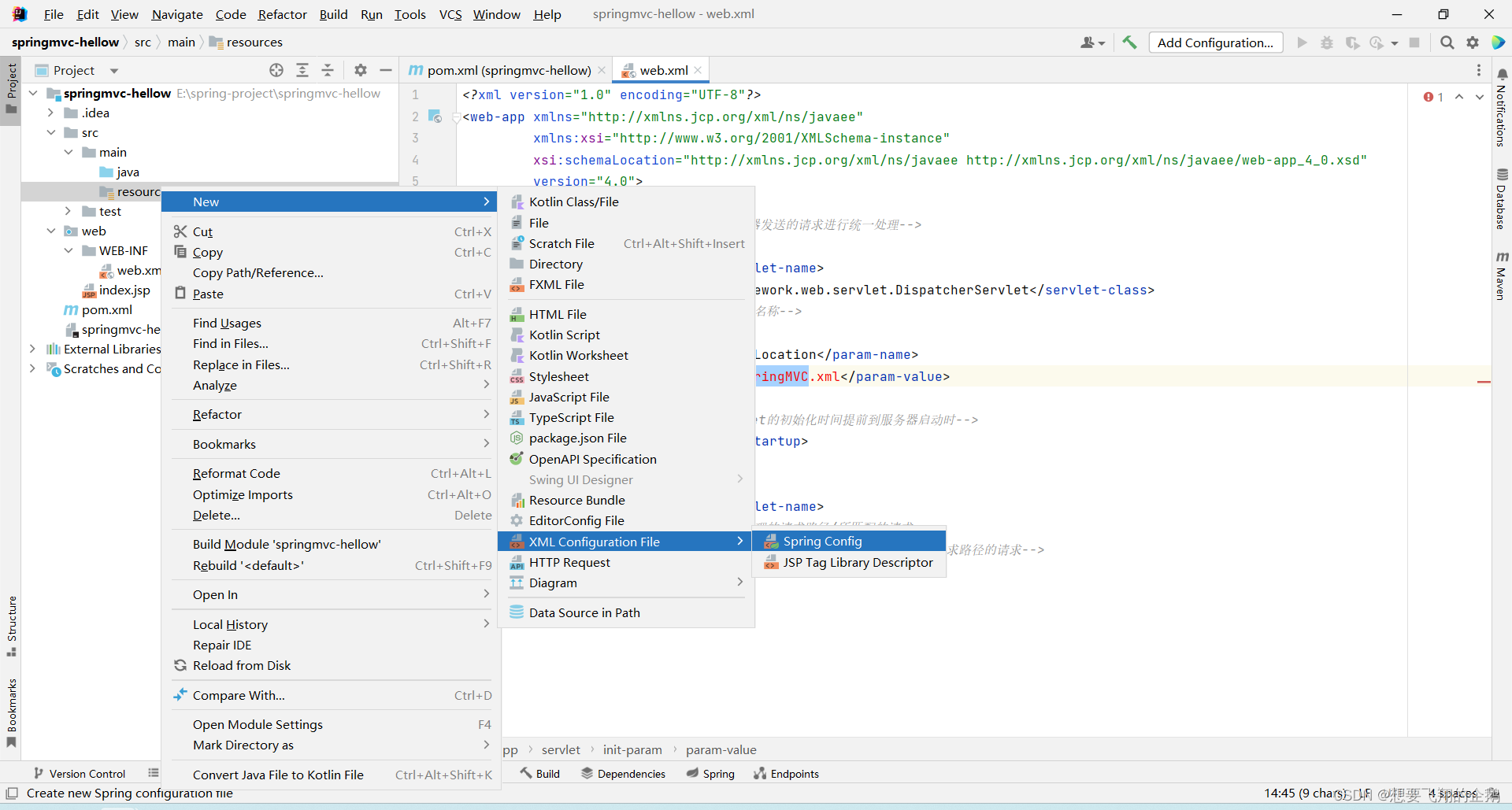Run with Coverage icon in toolbar
The image size is (1512, 810).
coord(1352,43)
